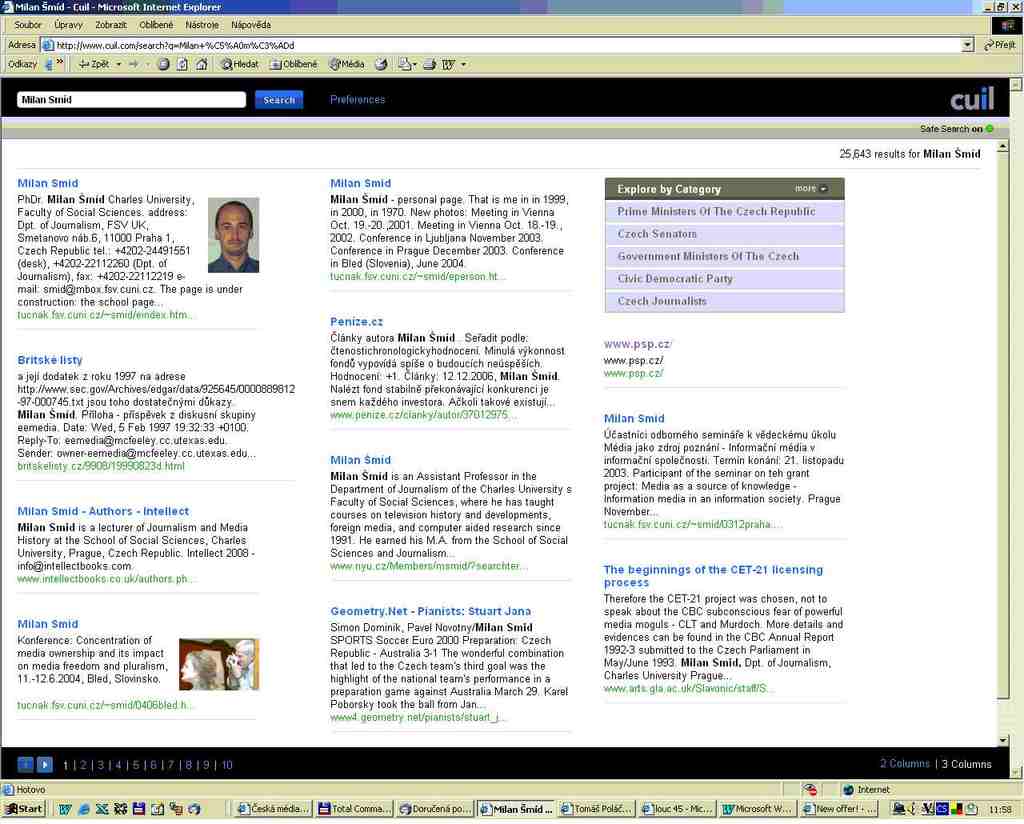The width and height of the screenshot is (1024, 824).
Task: Click the Edit with Word toolbar icon
Action: (448, 64)
